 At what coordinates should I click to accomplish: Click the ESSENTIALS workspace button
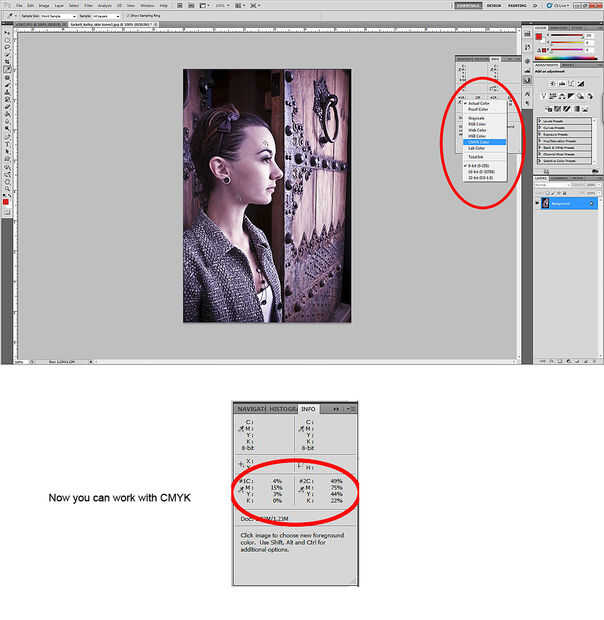point(468,6)
